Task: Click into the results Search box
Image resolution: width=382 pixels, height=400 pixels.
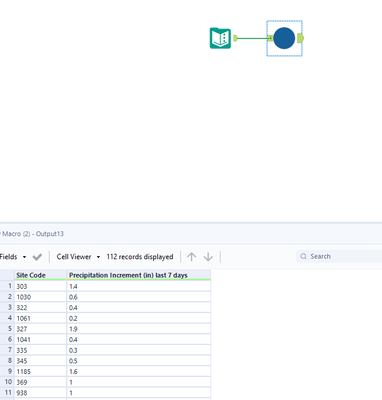Action: 339,256
